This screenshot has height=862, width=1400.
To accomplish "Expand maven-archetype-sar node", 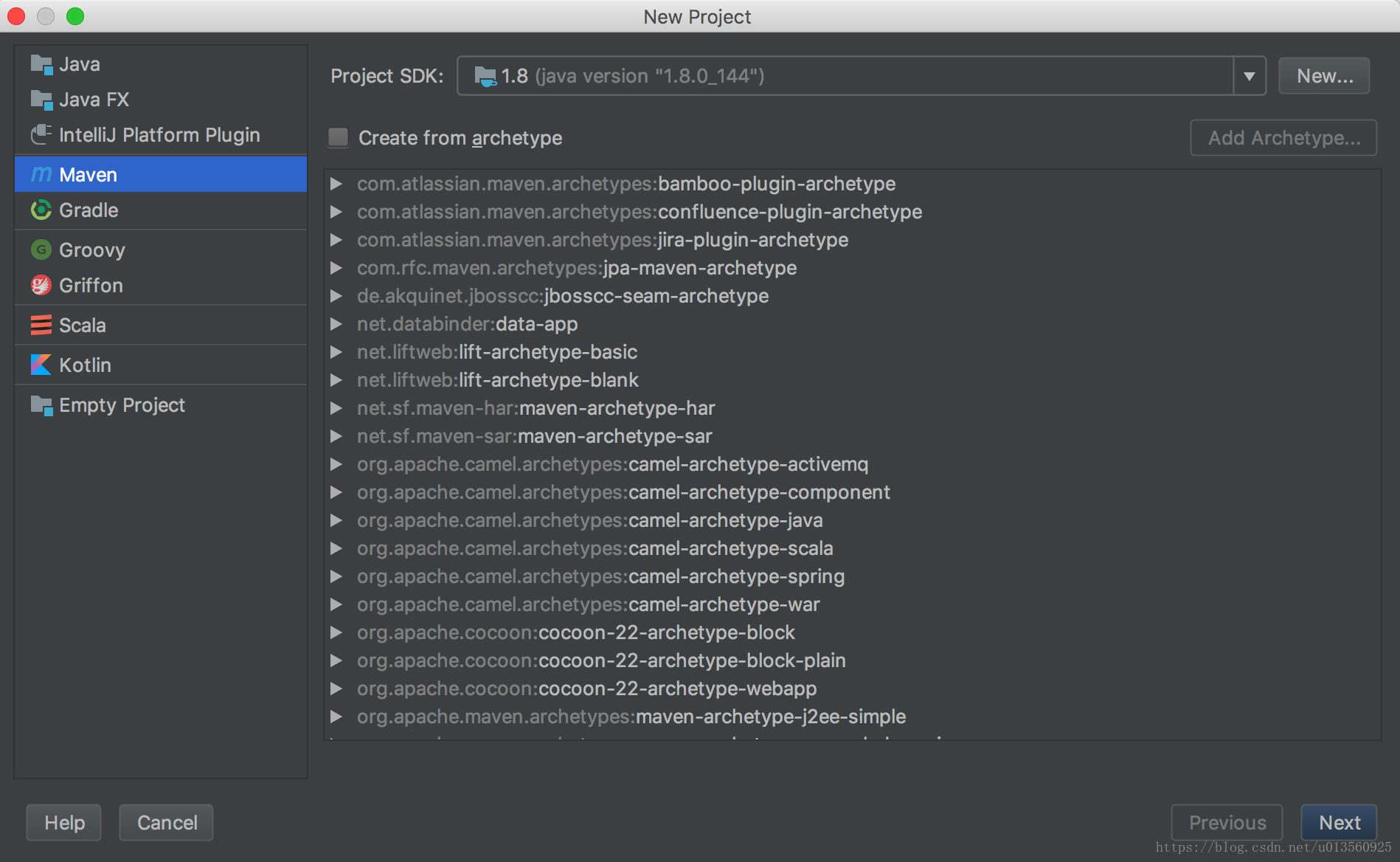I will 336,436.
